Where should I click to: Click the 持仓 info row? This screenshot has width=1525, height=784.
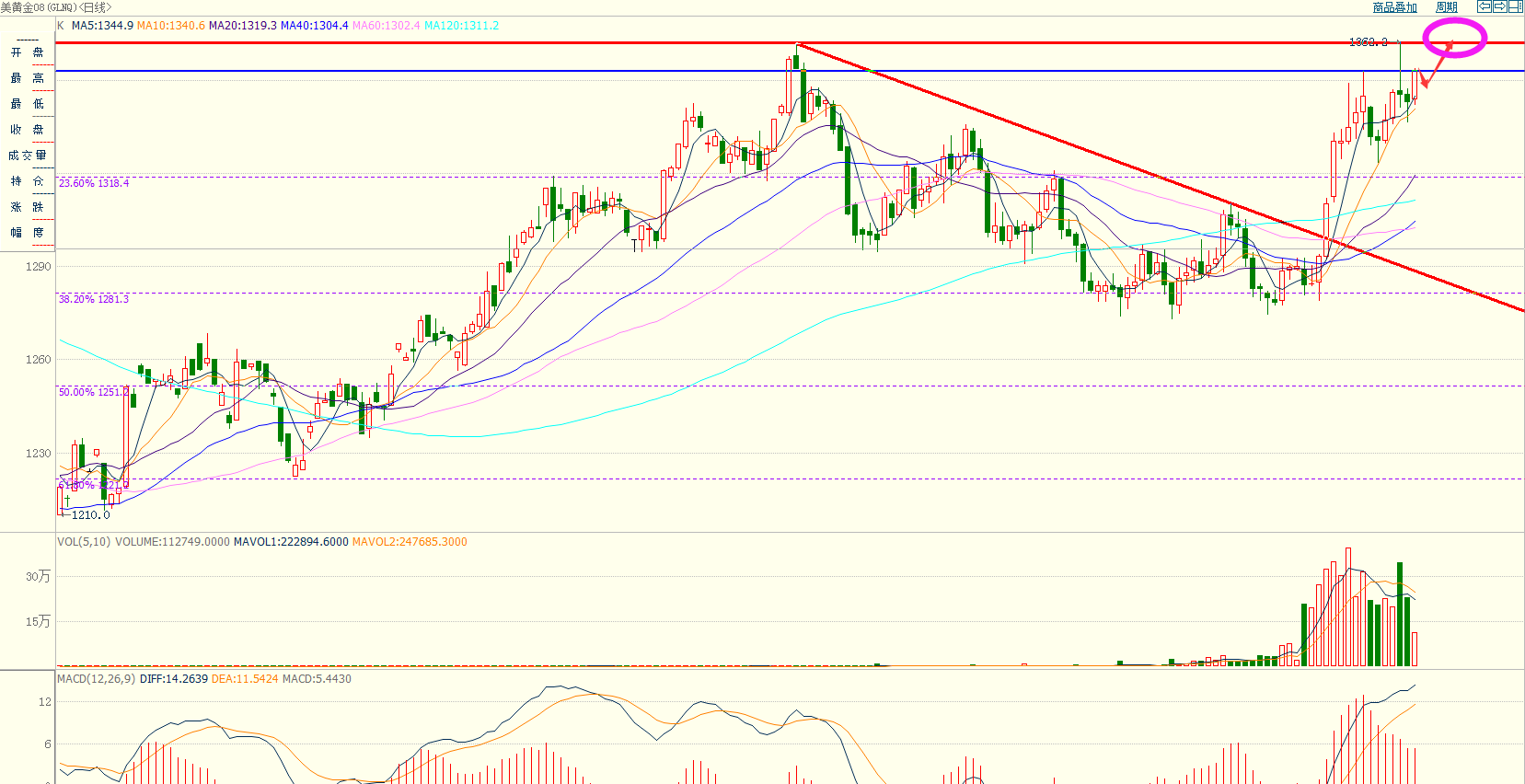[28, 181]
